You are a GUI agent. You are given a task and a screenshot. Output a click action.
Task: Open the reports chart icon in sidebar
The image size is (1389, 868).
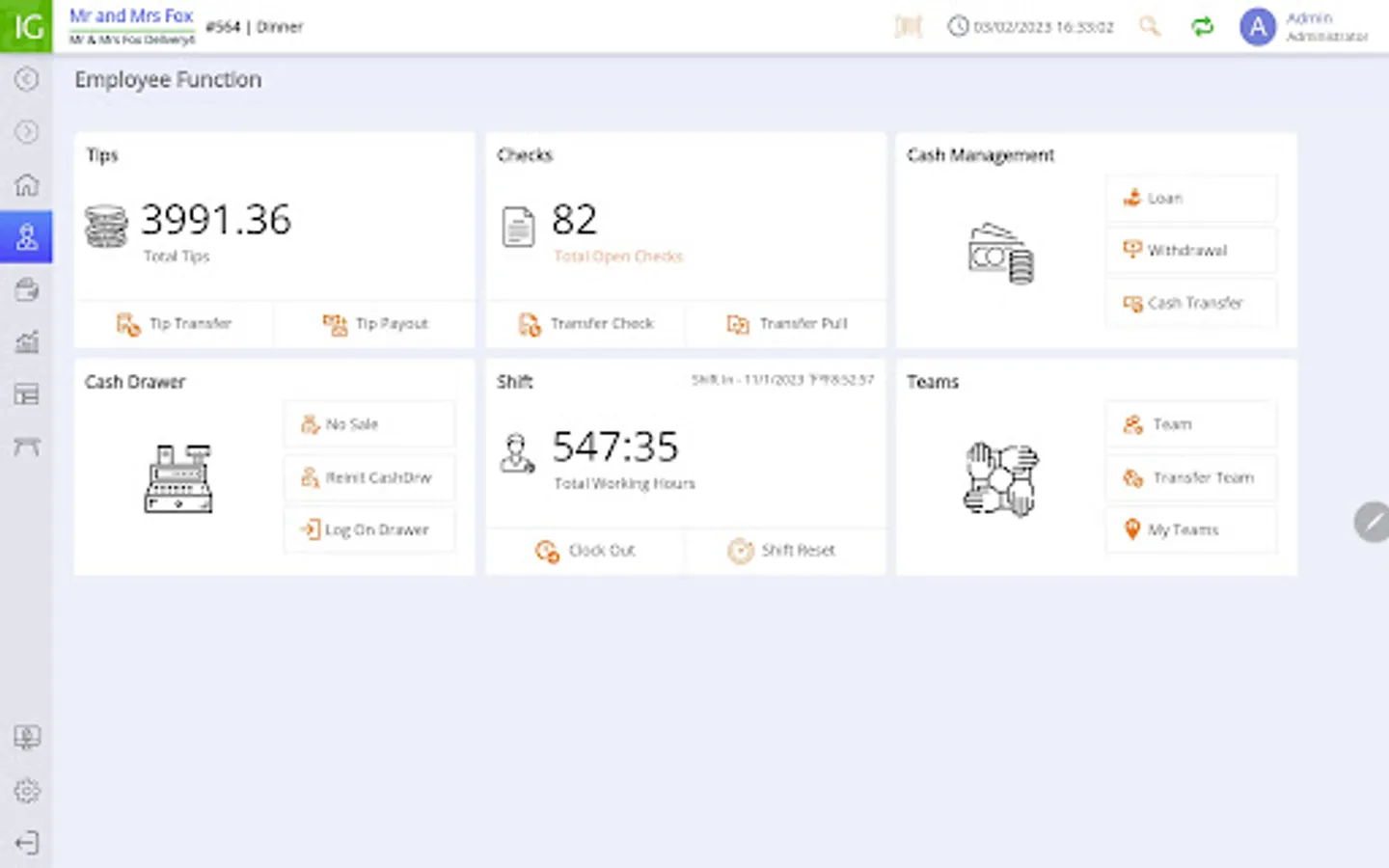point(27,341)
